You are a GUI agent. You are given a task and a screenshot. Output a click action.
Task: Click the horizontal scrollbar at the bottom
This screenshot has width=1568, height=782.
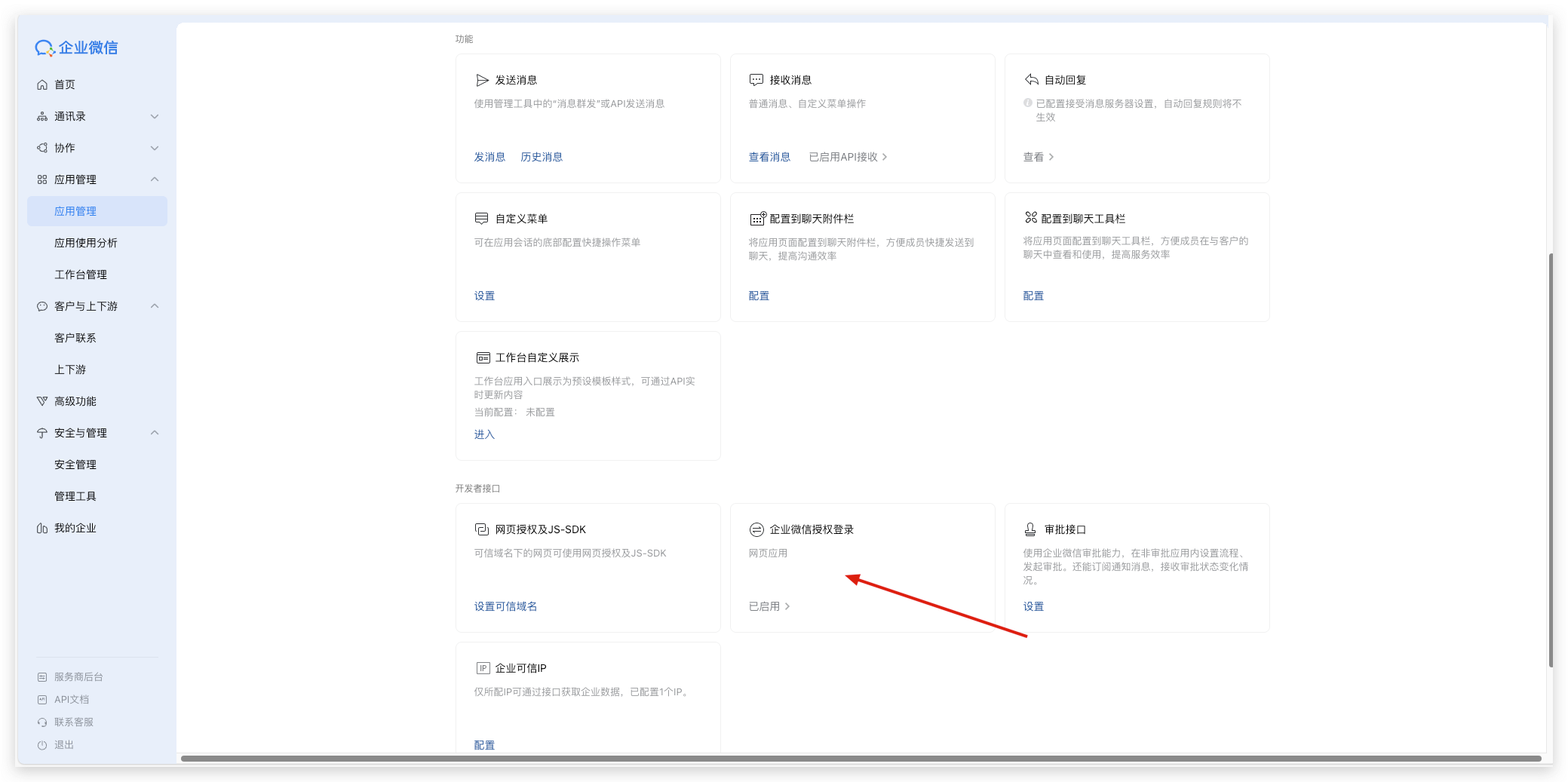pyautogui.click(x=860, y=759)
